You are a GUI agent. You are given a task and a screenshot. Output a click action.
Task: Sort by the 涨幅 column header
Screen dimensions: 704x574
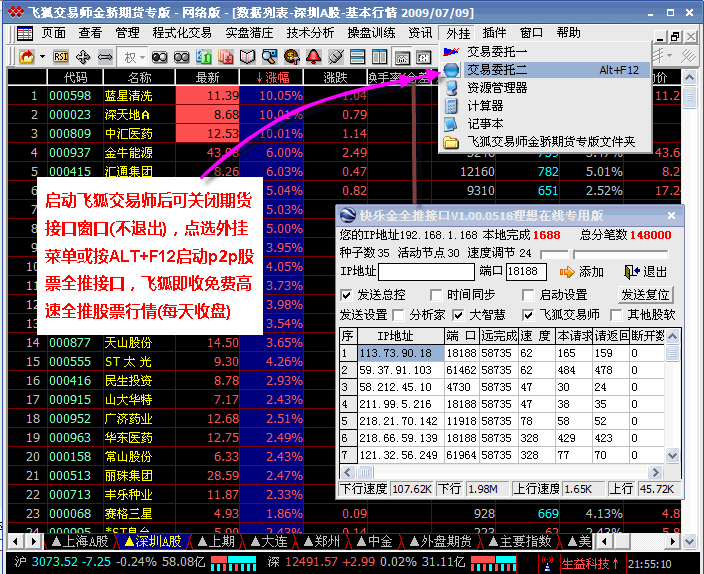[272, 78]
